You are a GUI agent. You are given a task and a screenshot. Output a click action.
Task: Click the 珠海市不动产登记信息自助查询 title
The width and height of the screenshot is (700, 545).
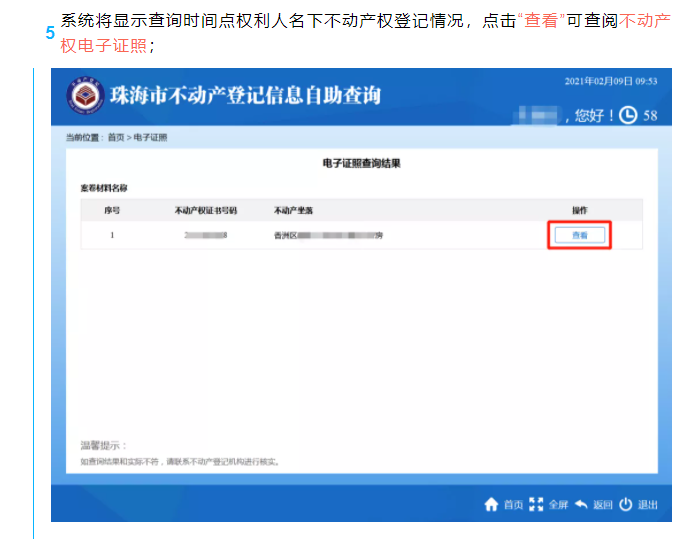(x=245, y=97)
